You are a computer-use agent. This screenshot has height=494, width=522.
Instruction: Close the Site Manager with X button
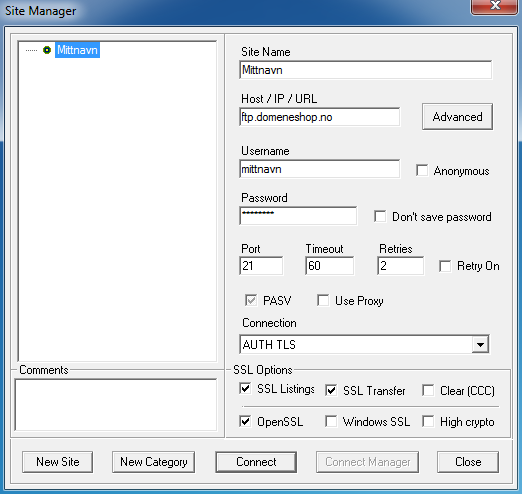point(495,6)
